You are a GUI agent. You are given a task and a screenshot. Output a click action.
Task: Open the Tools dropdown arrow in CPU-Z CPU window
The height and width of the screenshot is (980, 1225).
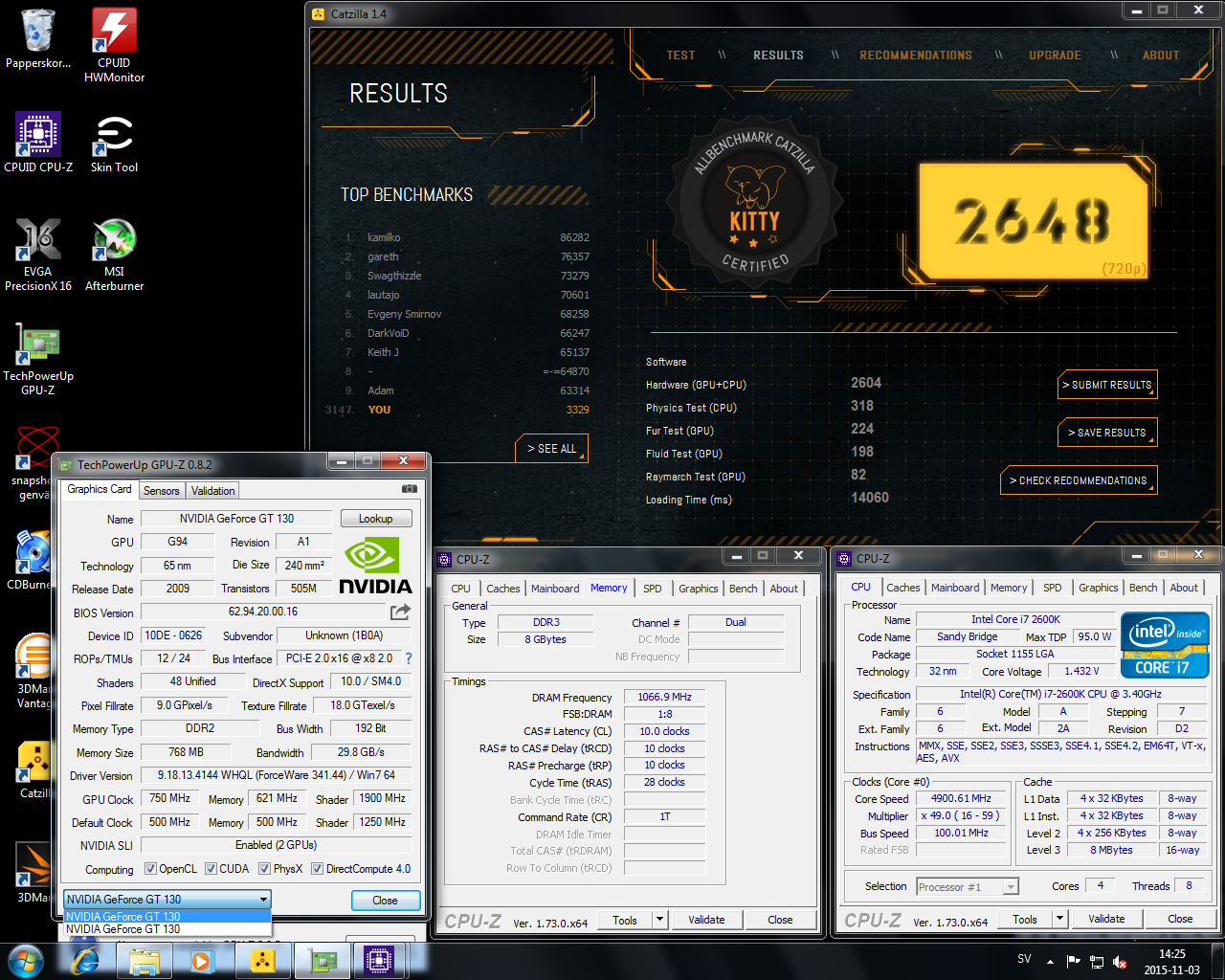tap(1059, 919)
